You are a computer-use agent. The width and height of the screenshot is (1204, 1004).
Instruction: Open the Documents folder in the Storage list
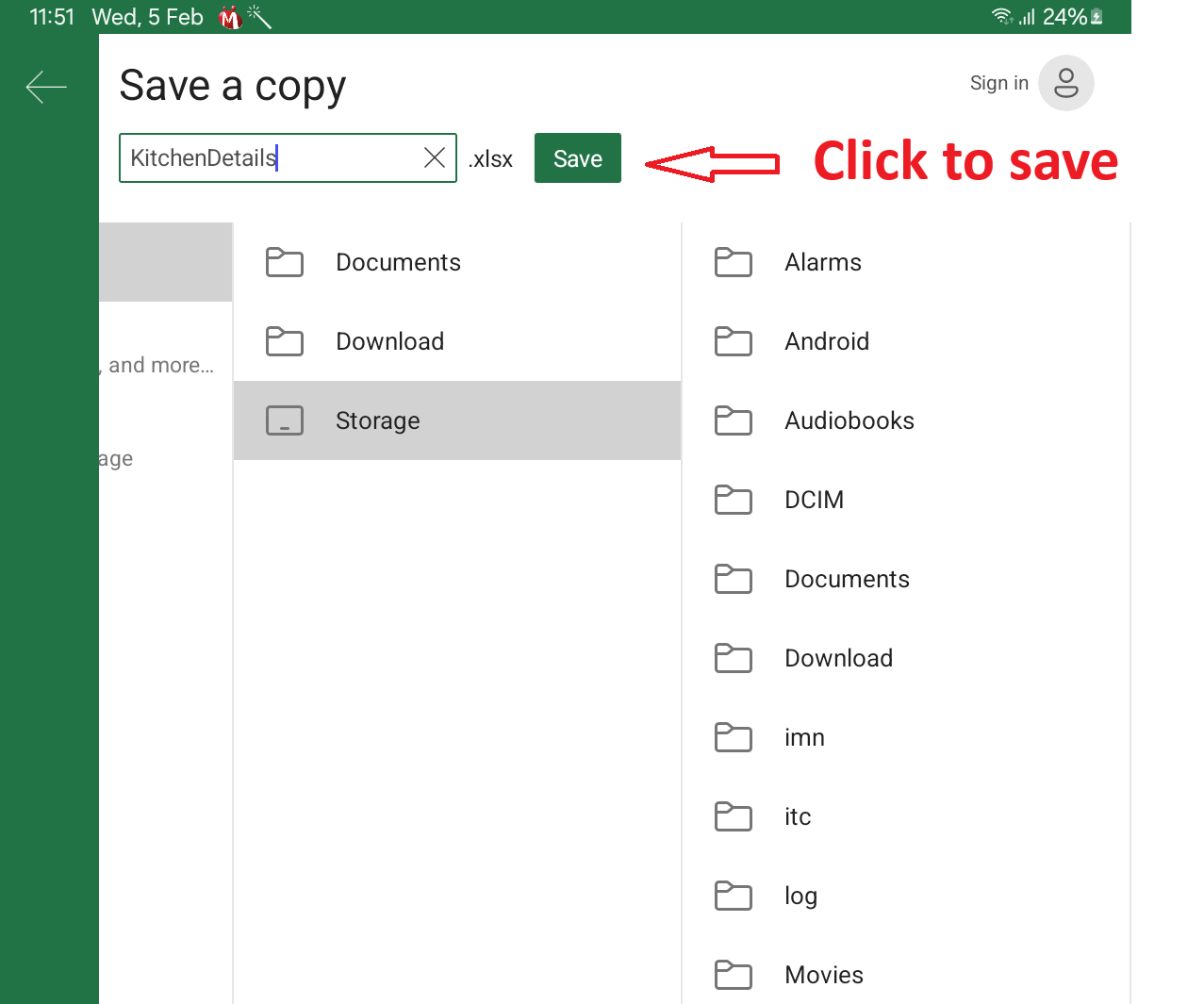point(905,579)
